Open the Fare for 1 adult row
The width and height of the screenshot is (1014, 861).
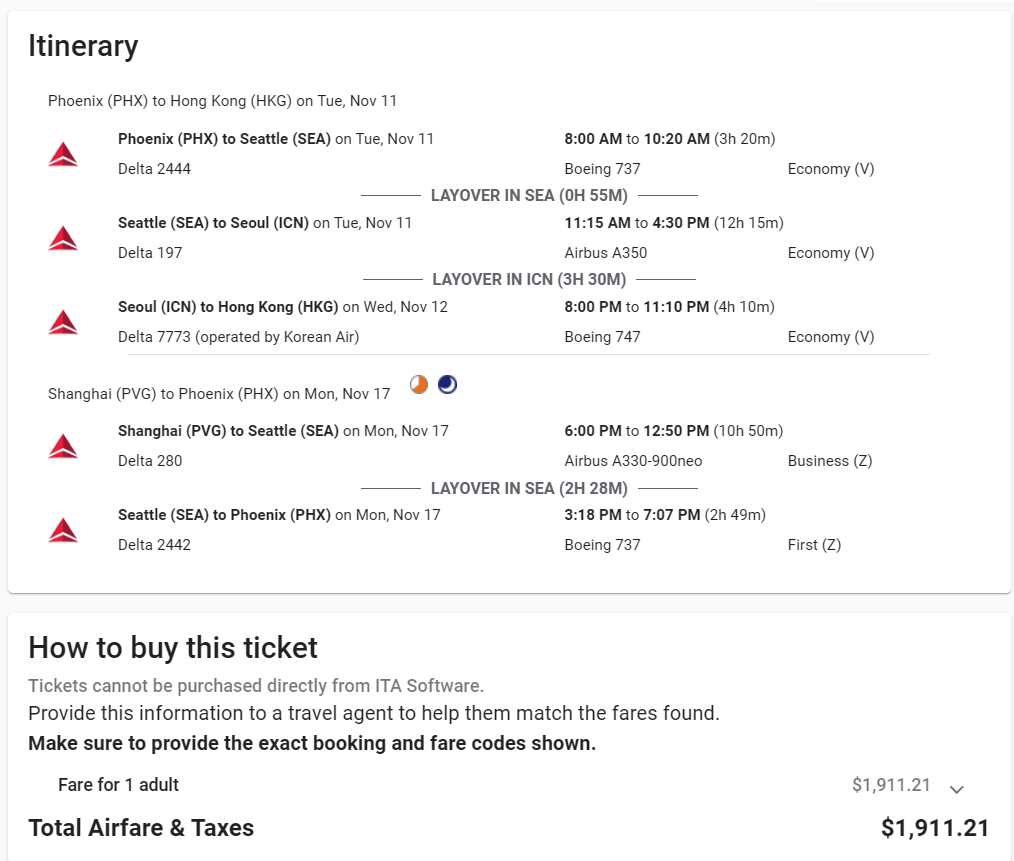119,785
